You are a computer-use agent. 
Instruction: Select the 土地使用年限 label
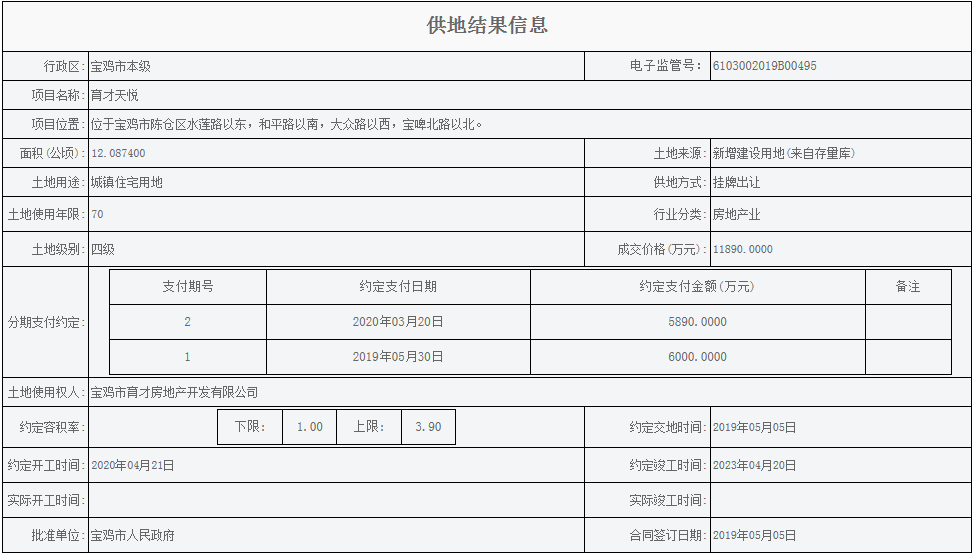pyautogui.click(x=47, y=214)
